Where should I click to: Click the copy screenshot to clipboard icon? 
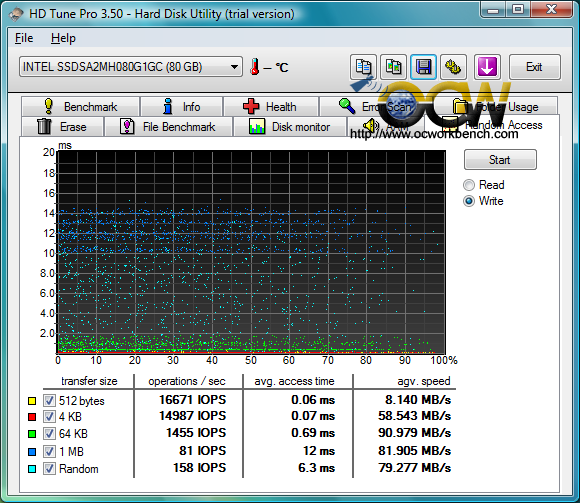click(394, 67)
